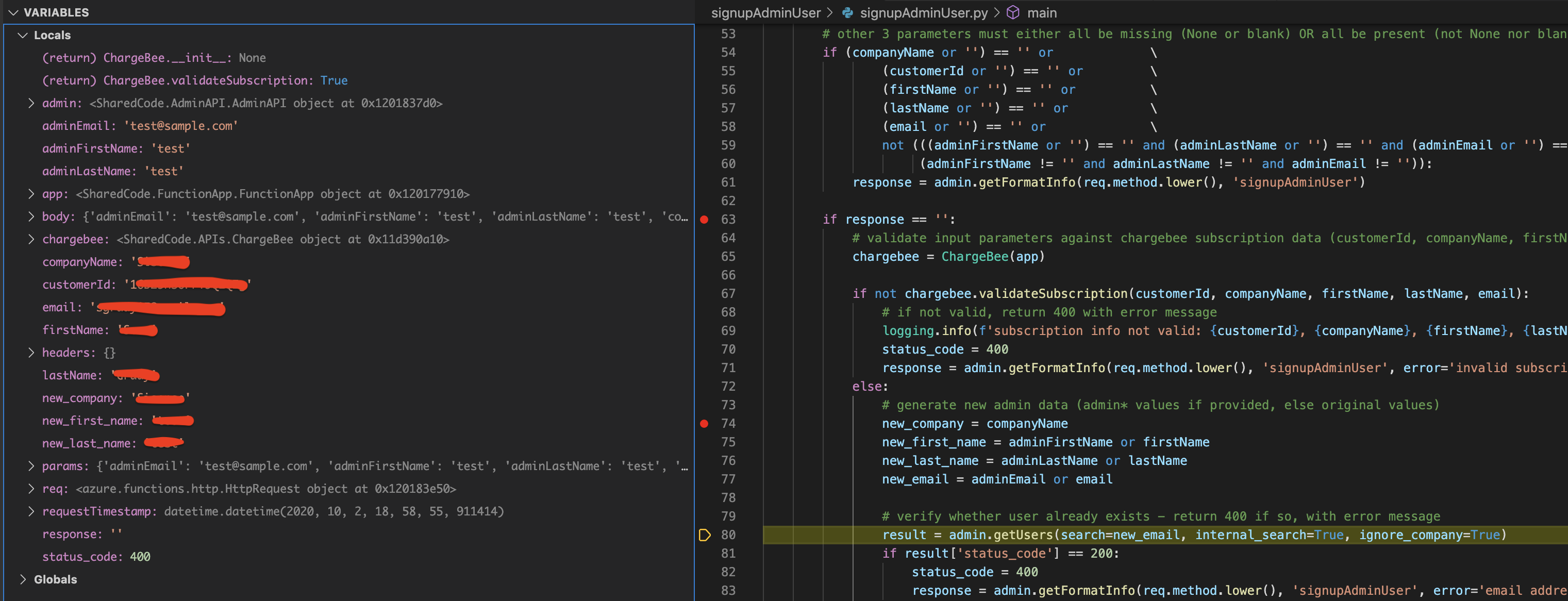Toggle a breakpoint in the gutter at line 67
Image resolution: width=1568 pixels, height=601 pixels.
pos(704,293)
